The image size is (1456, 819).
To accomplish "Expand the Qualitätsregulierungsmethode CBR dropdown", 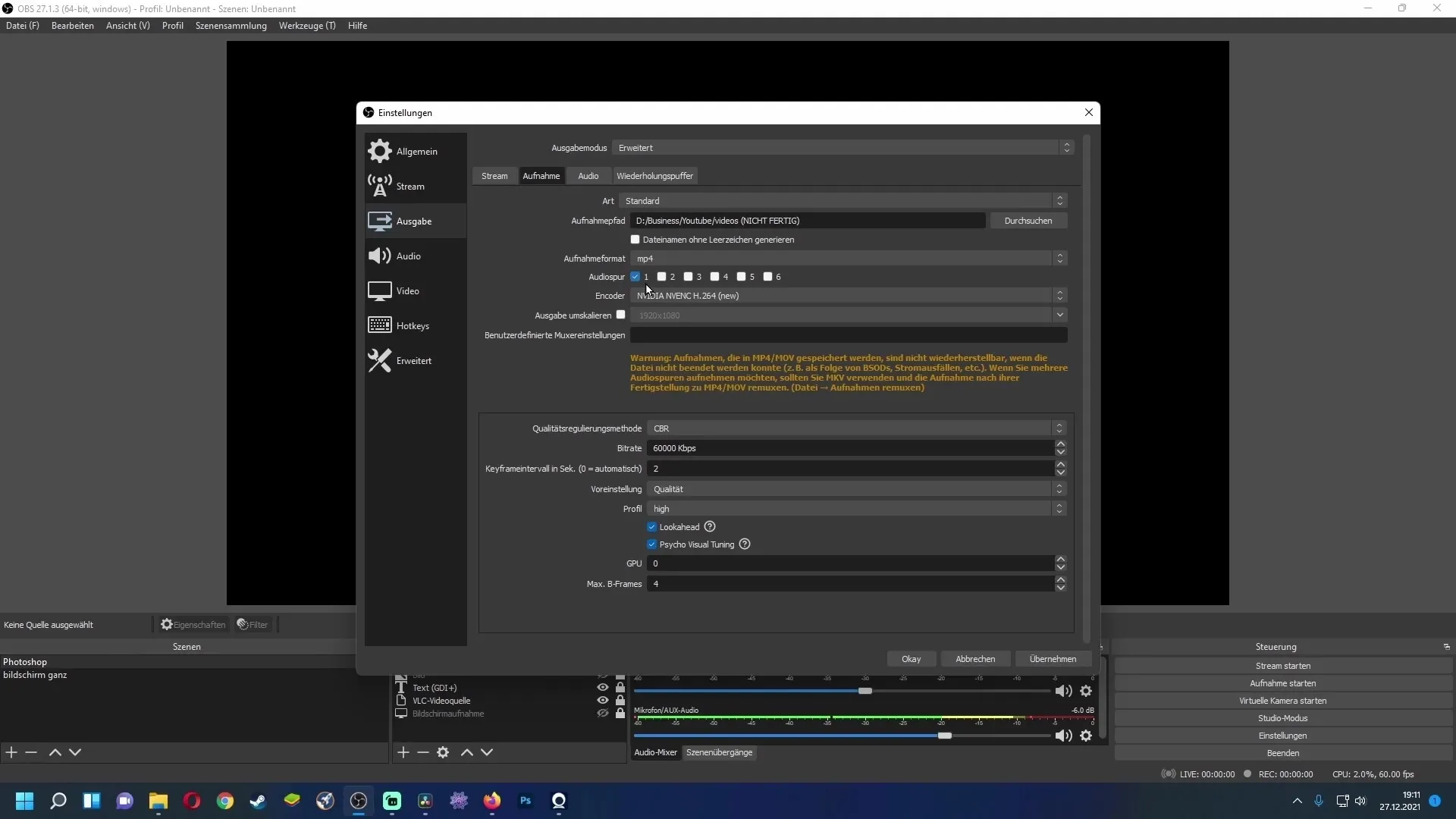I will 1059,428.
